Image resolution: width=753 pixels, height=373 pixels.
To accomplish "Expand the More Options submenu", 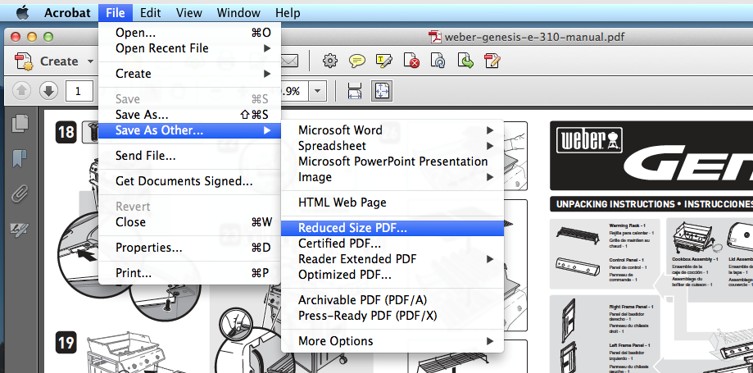I will click(x=392, y=341).
